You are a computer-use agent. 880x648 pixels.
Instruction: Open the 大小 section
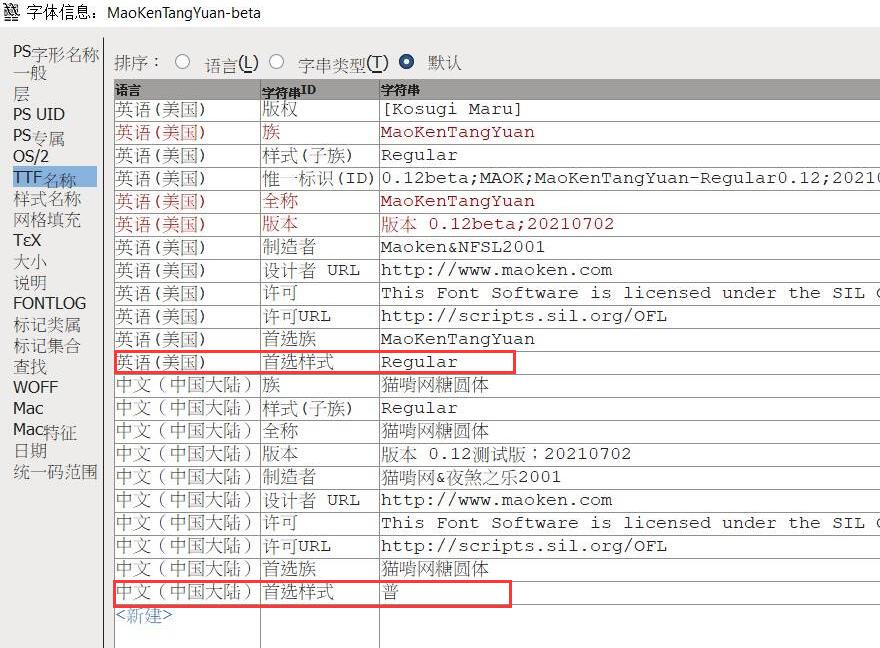(30, 262)
